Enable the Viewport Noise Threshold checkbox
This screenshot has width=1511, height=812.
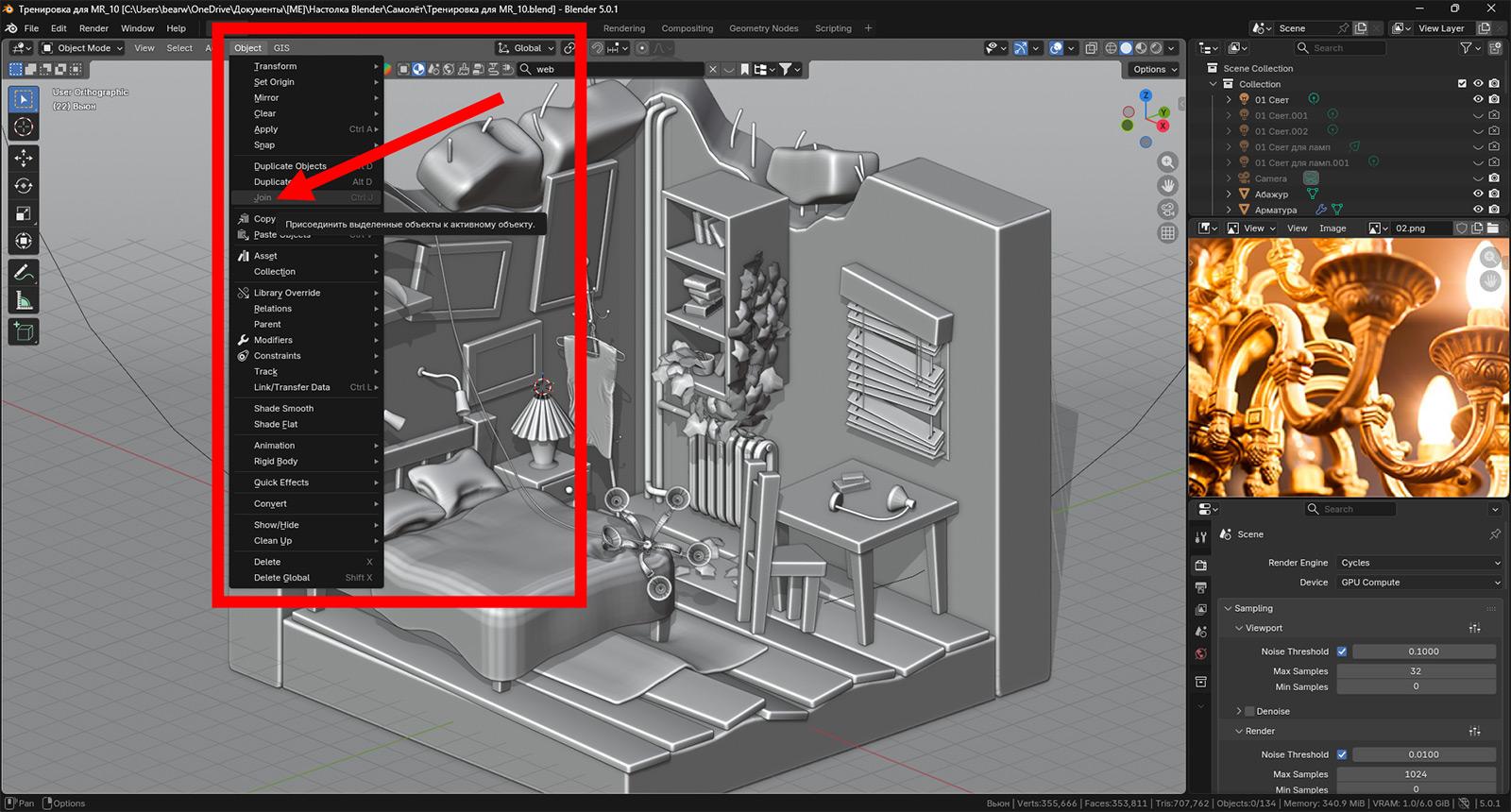1342,651
